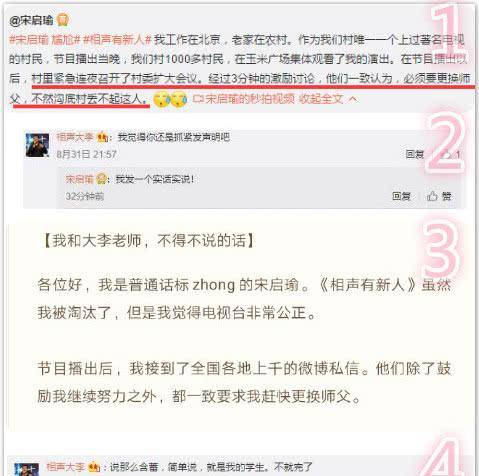Screen dimensions: 479x476
Task: Click the collapse chevron after 收起全文
Action: tap(353, 99)
